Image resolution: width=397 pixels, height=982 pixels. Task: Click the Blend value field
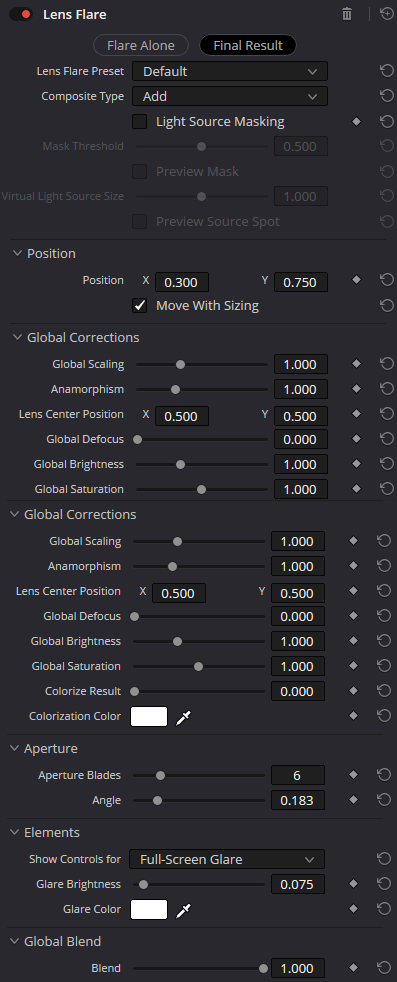(297, 968)
